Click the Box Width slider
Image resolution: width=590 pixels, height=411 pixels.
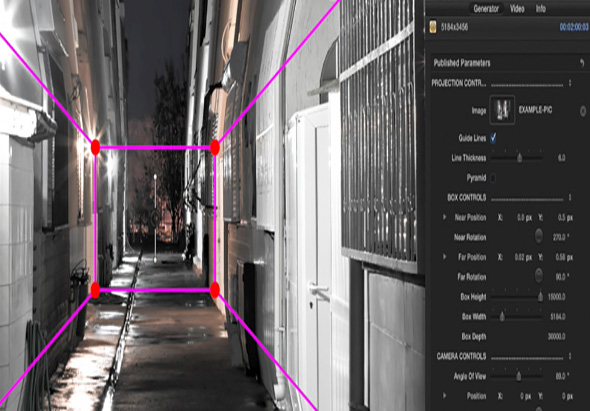point(517,317)
